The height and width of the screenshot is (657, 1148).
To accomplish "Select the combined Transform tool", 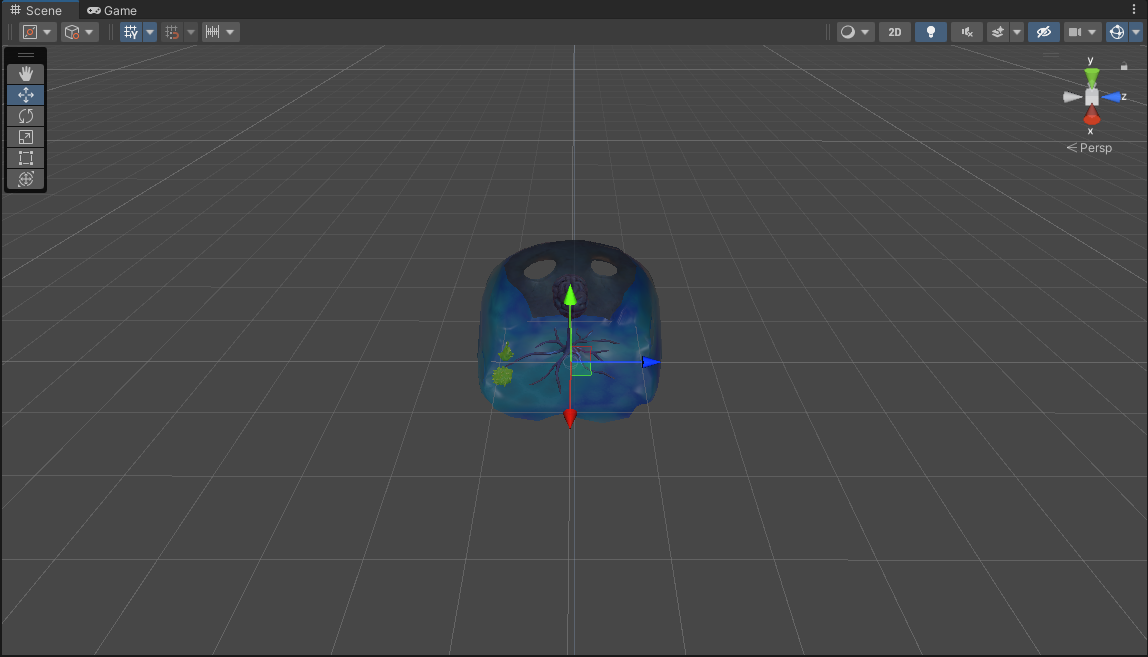I will point(26,179).
